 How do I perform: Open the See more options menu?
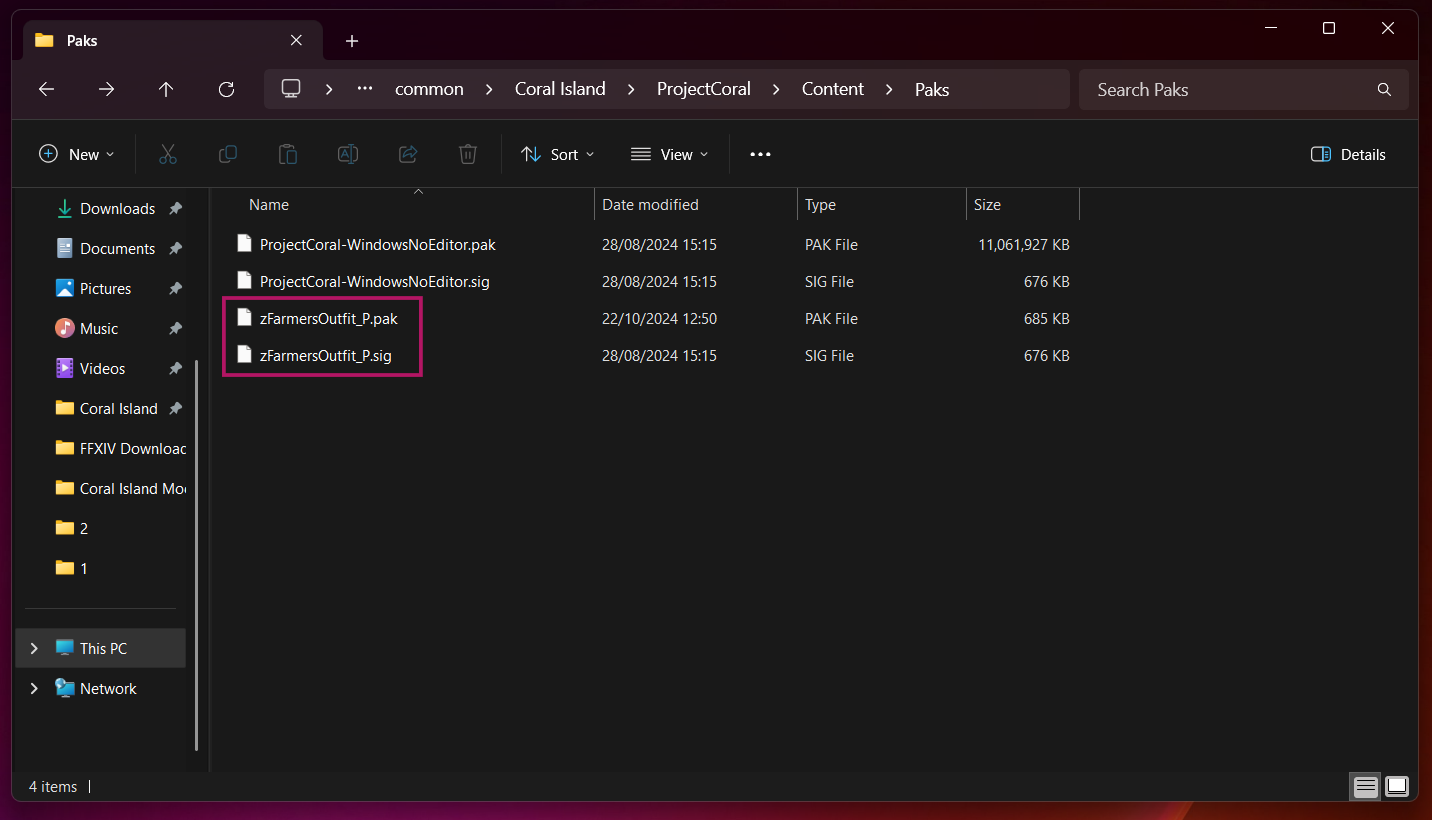760,154
